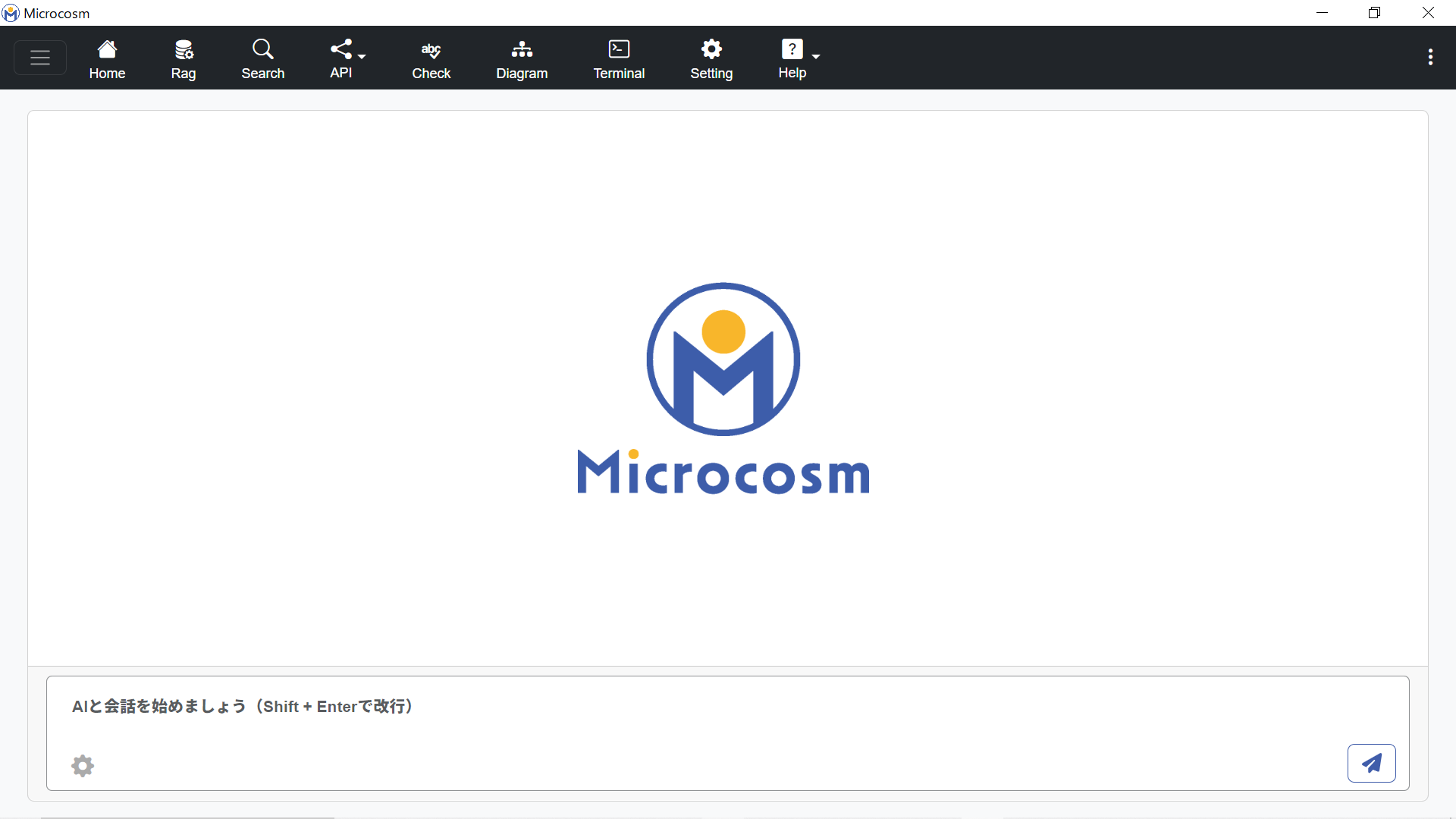Launch the Terminal page

619,59
